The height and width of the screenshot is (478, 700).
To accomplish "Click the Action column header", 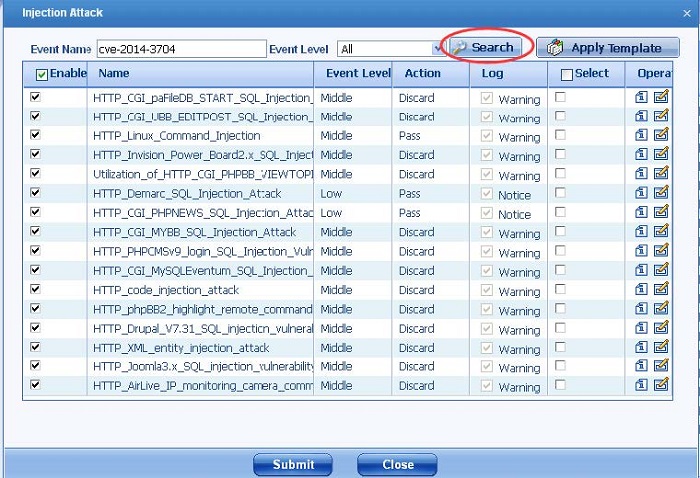I will pos(422,73).
